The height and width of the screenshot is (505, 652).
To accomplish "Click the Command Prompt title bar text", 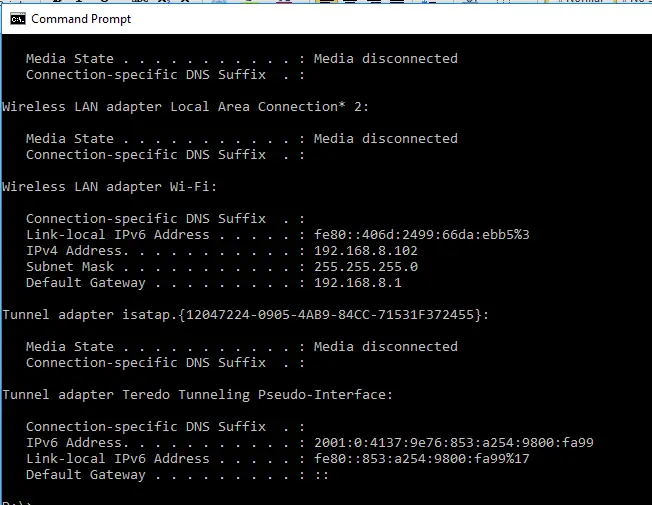I will [81, 19].
